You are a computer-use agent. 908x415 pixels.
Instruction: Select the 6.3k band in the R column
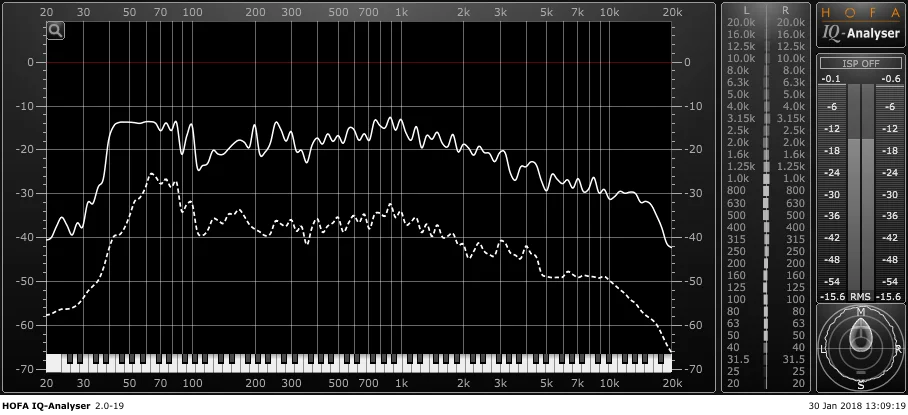(x=793, y=82)
